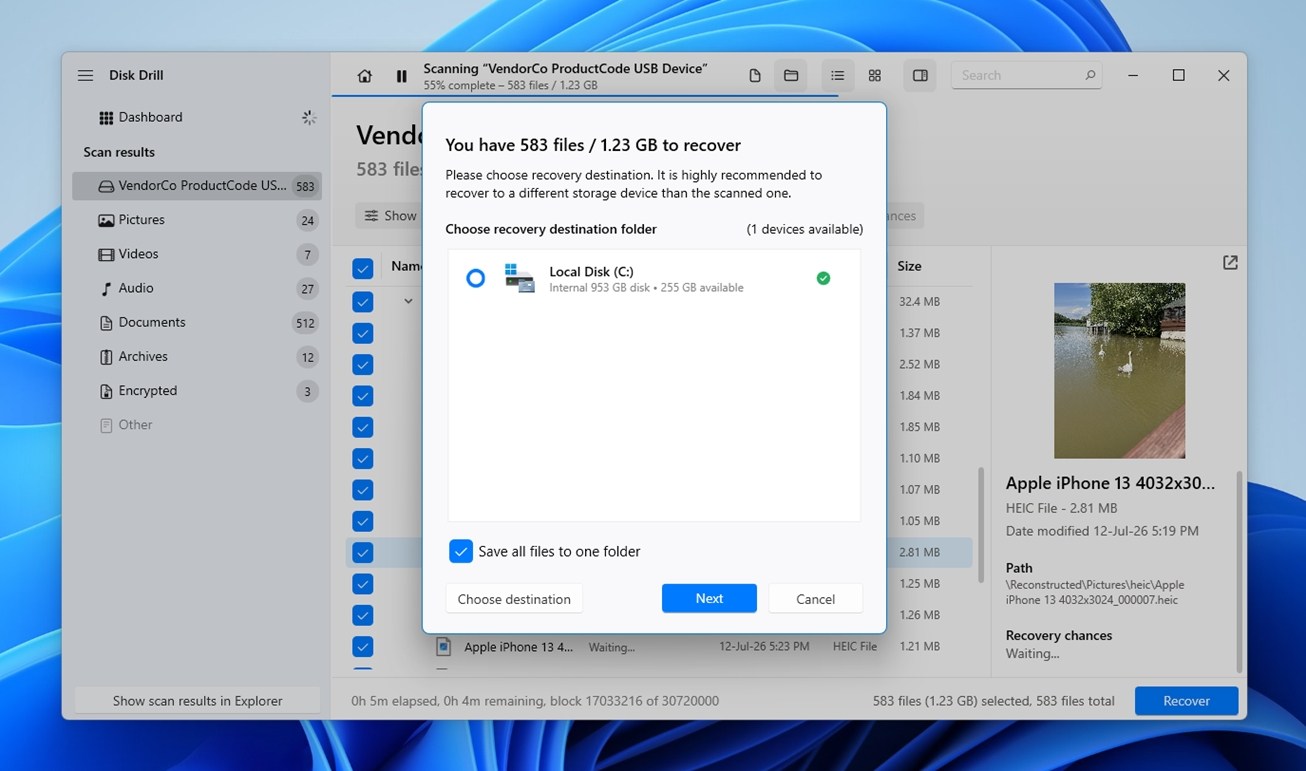Click the Dashboard grid icon

(106, 118)
